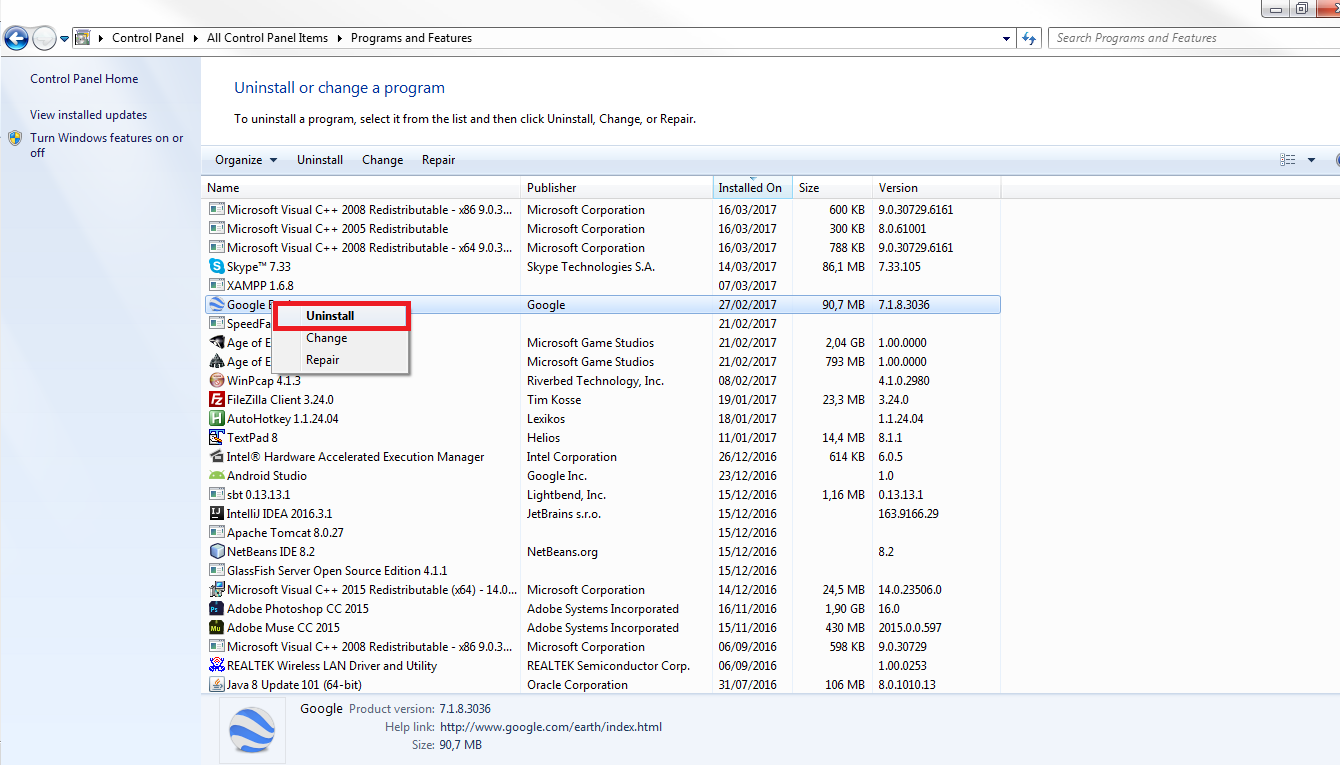The width and height of the screenshot is (1340, 765).
Task: Click the Adobe Muse CC 2015 icon
Action: coord(216,628)
